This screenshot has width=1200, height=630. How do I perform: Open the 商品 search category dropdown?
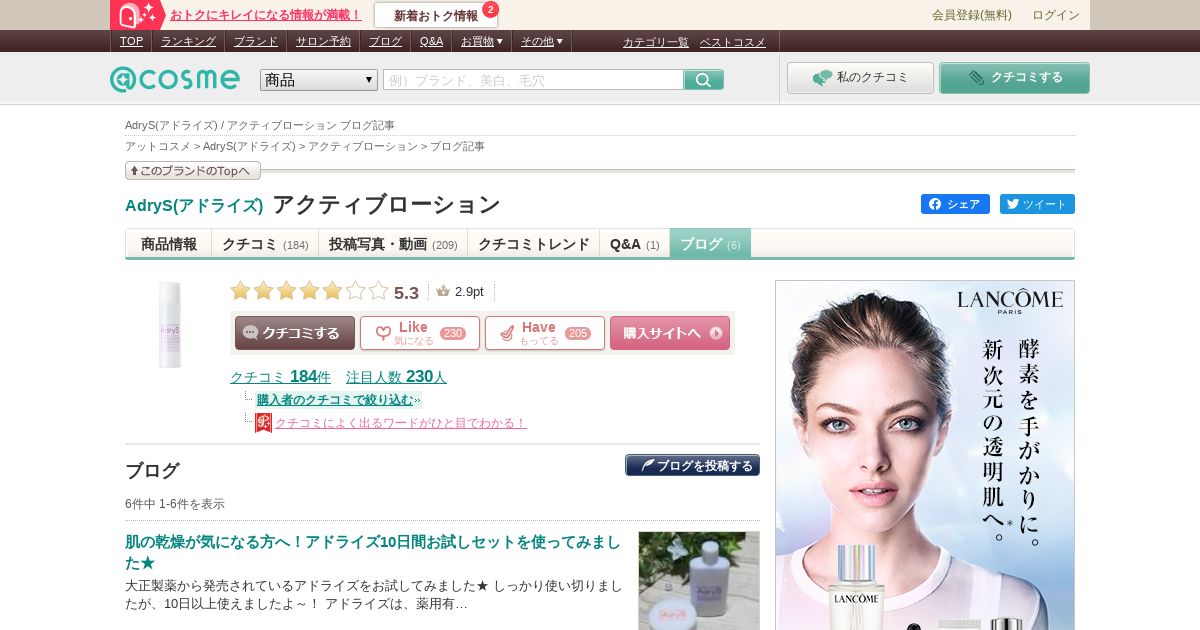[x=319, y=80]
